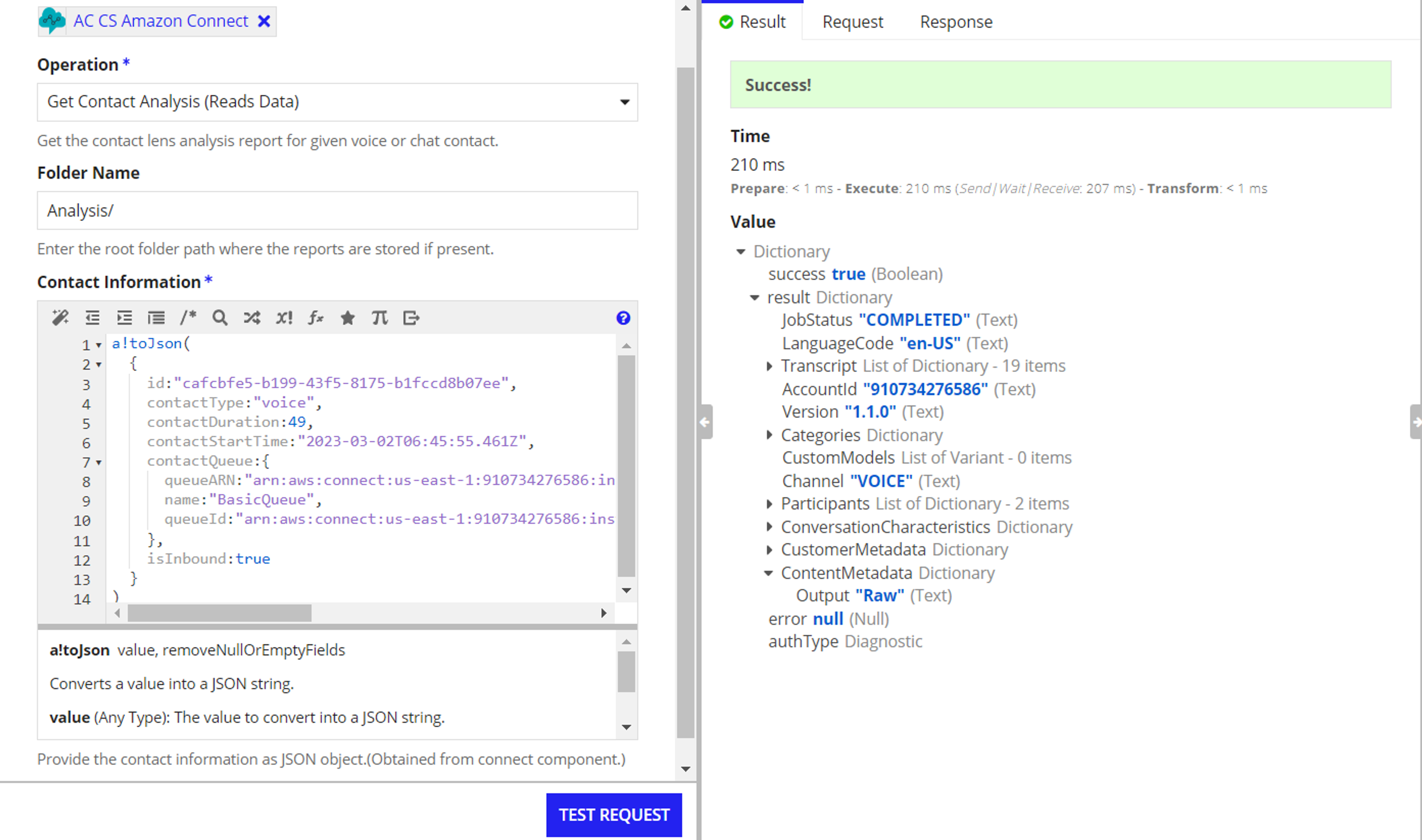
Task: Collapse ContentMetadata Dictionary
Action: [769, 573]
